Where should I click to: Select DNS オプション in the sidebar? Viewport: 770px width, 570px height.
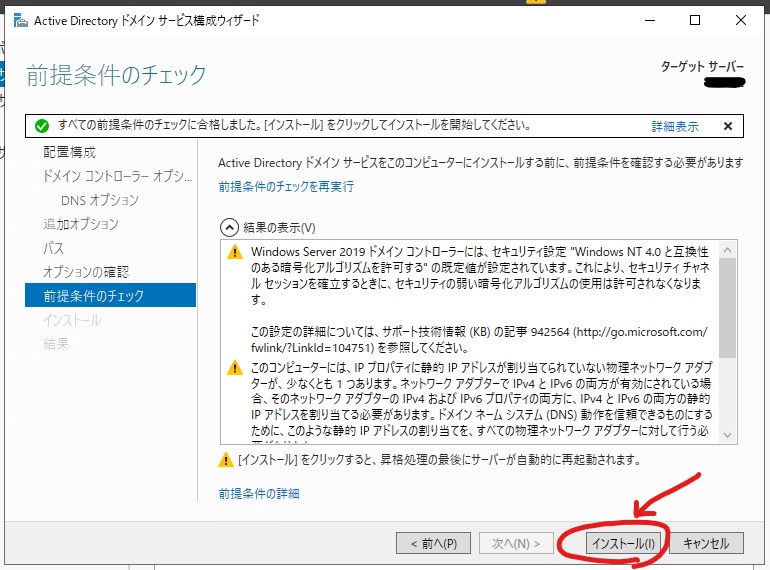(x=100, y=200)
